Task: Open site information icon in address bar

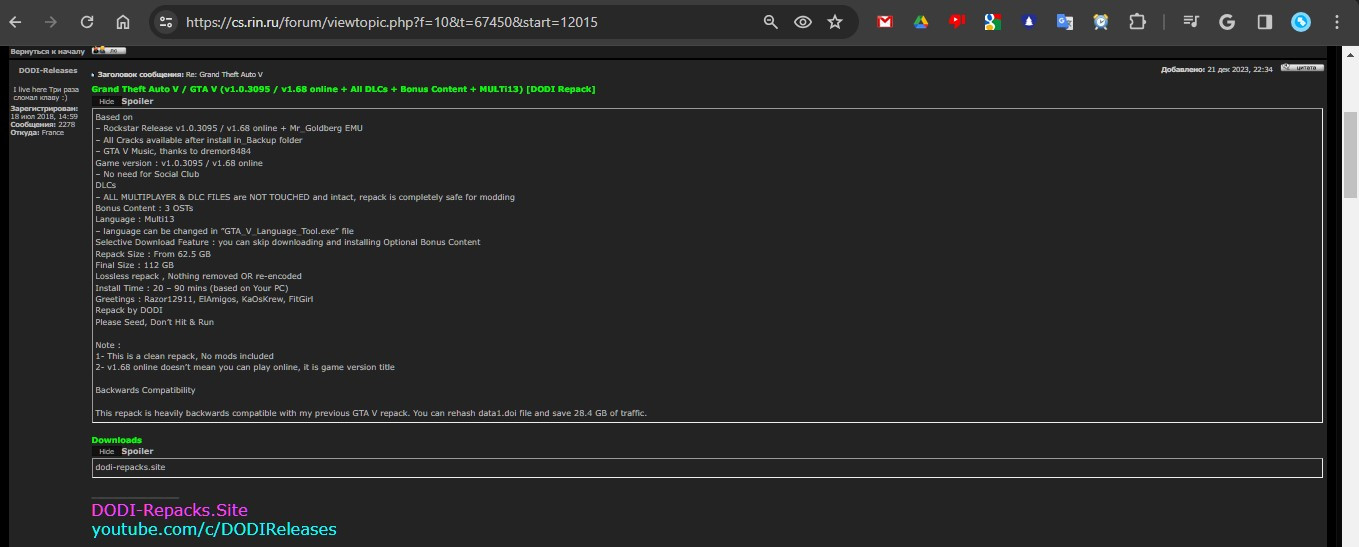Action: (x=166, y=22)
